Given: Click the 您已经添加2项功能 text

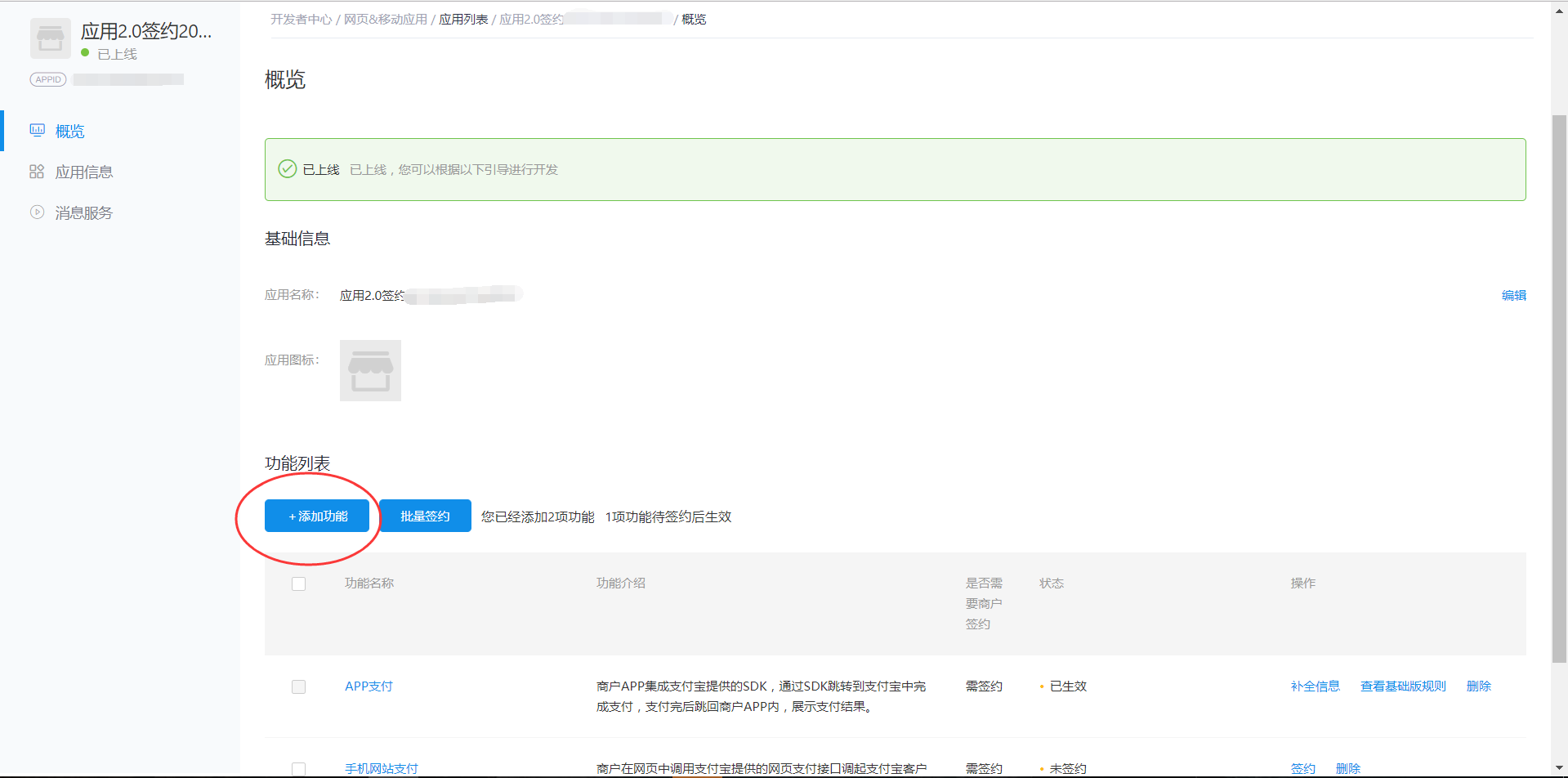Looking at the screenshot, I should pyautogui.click(x=538, y=516).
